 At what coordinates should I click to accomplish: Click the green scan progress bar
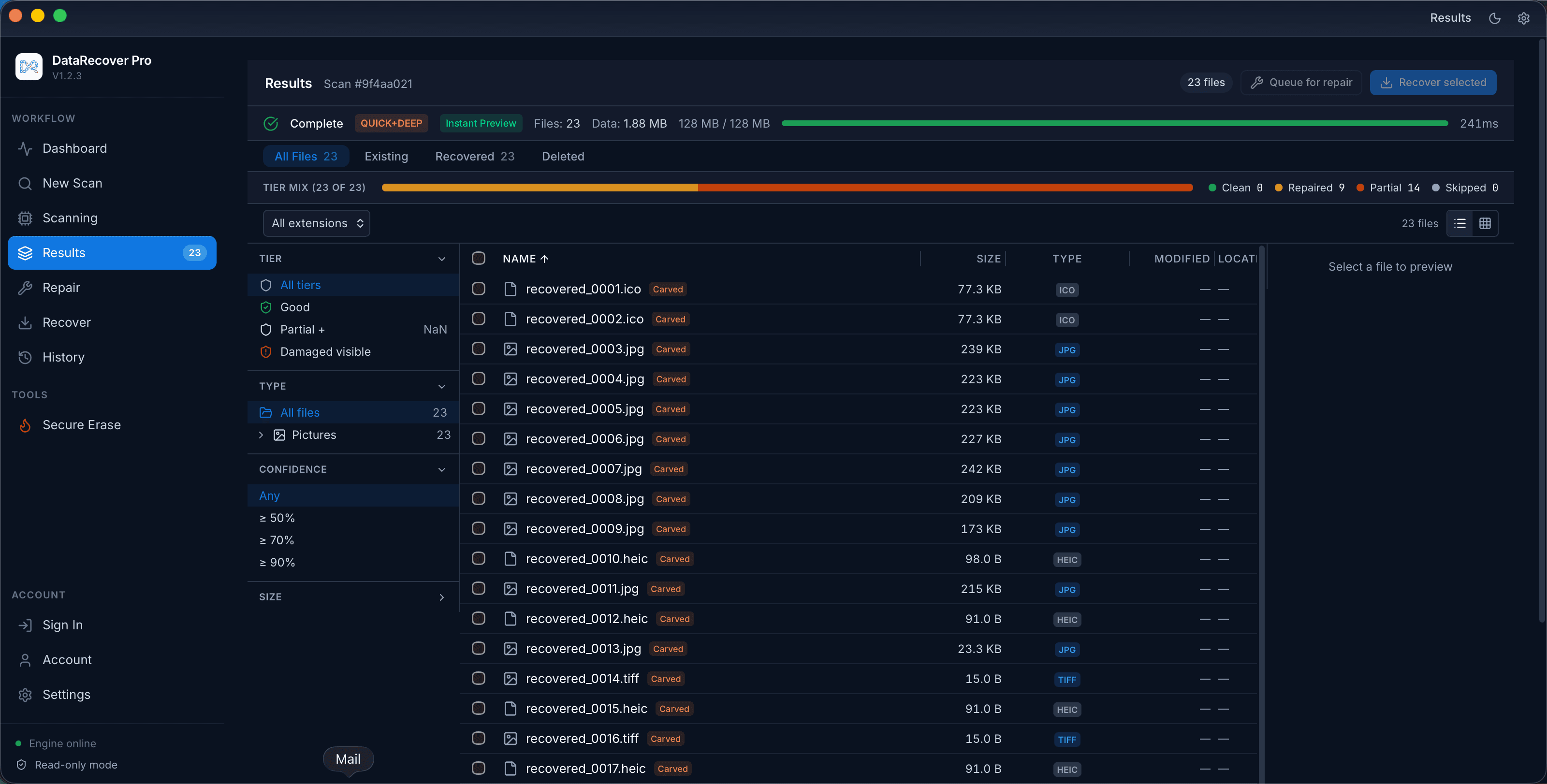1115,124
